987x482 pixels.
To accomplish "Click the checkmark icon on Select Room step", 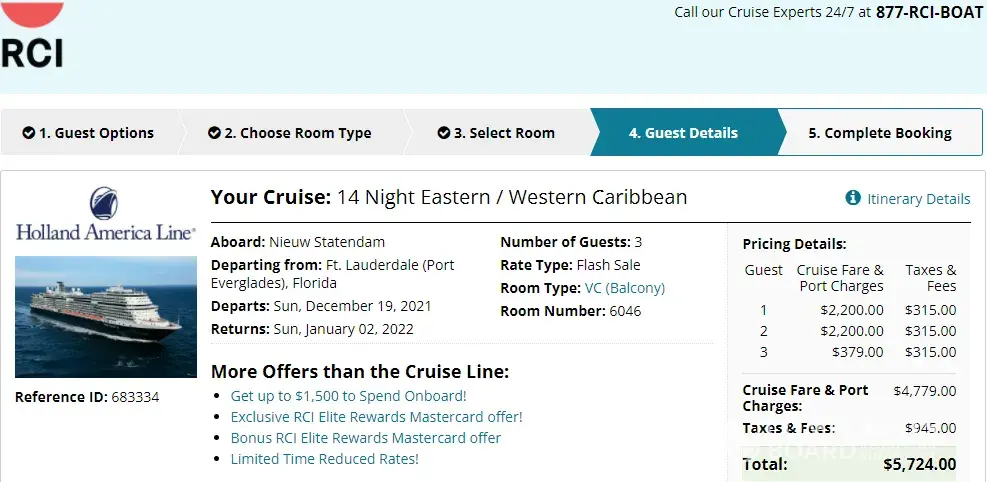I will coord(443,133).
